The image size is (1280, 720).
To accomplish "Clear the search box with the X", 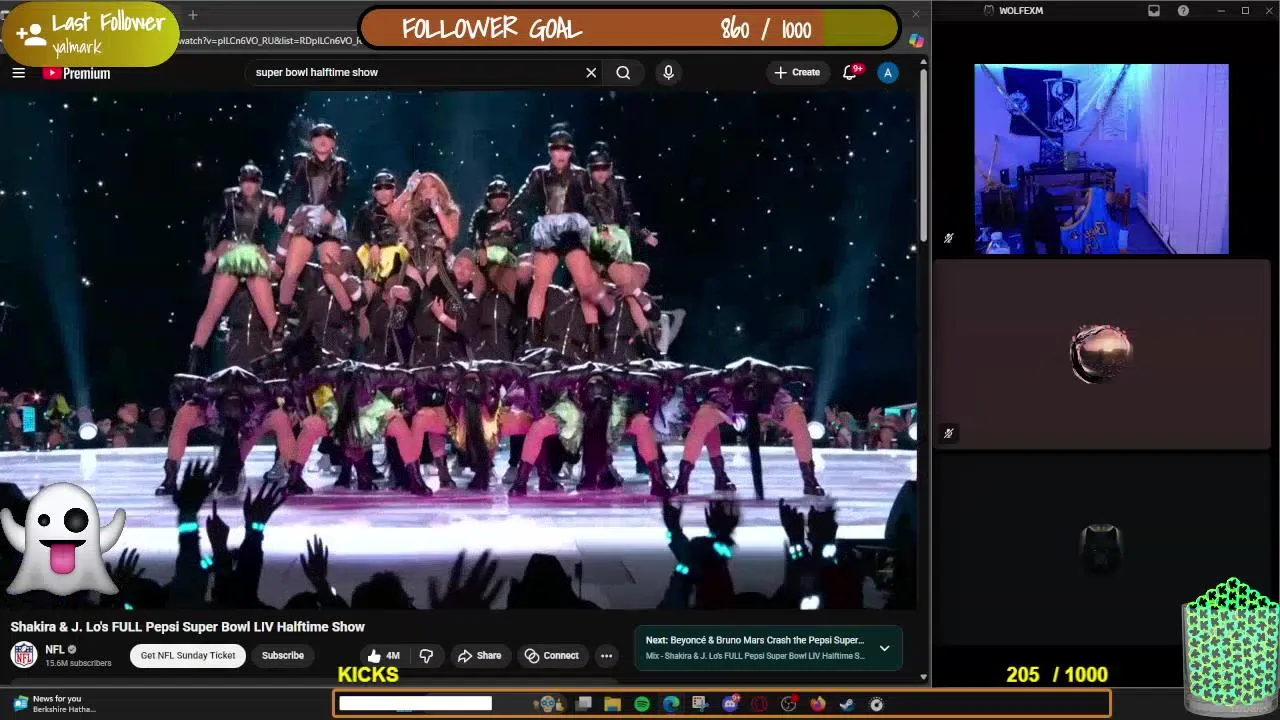I will (591, 72).
